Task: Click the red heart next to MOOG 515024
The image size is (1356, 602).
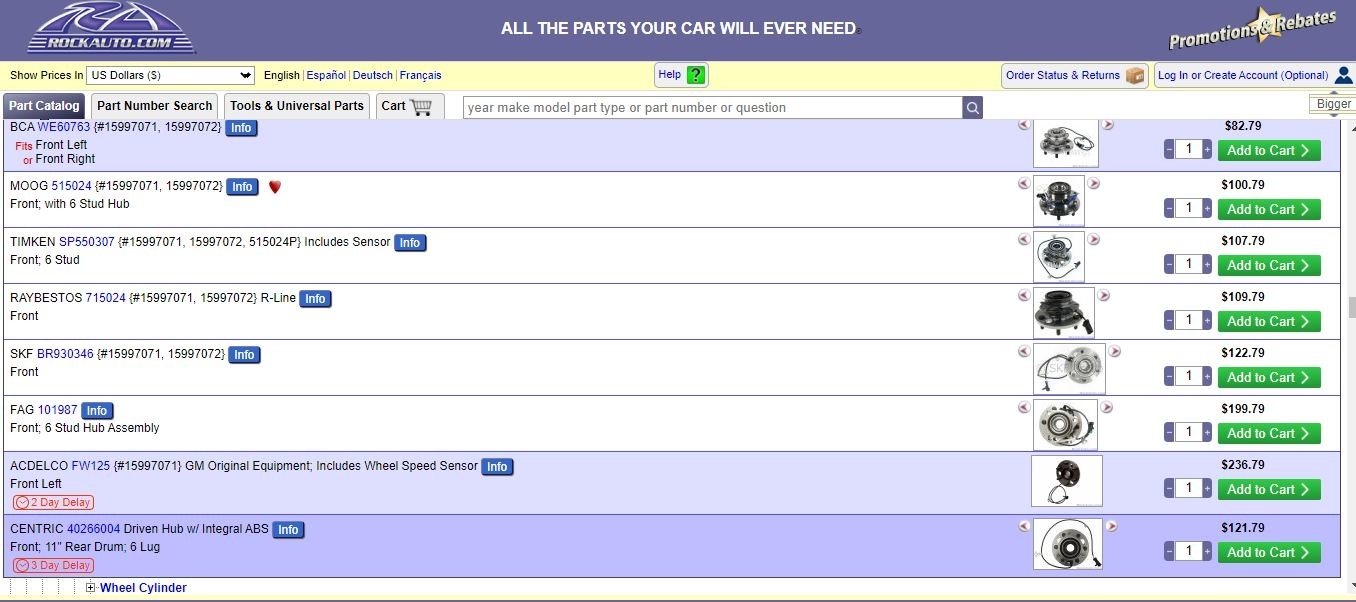Action: [x=275, y=187]
